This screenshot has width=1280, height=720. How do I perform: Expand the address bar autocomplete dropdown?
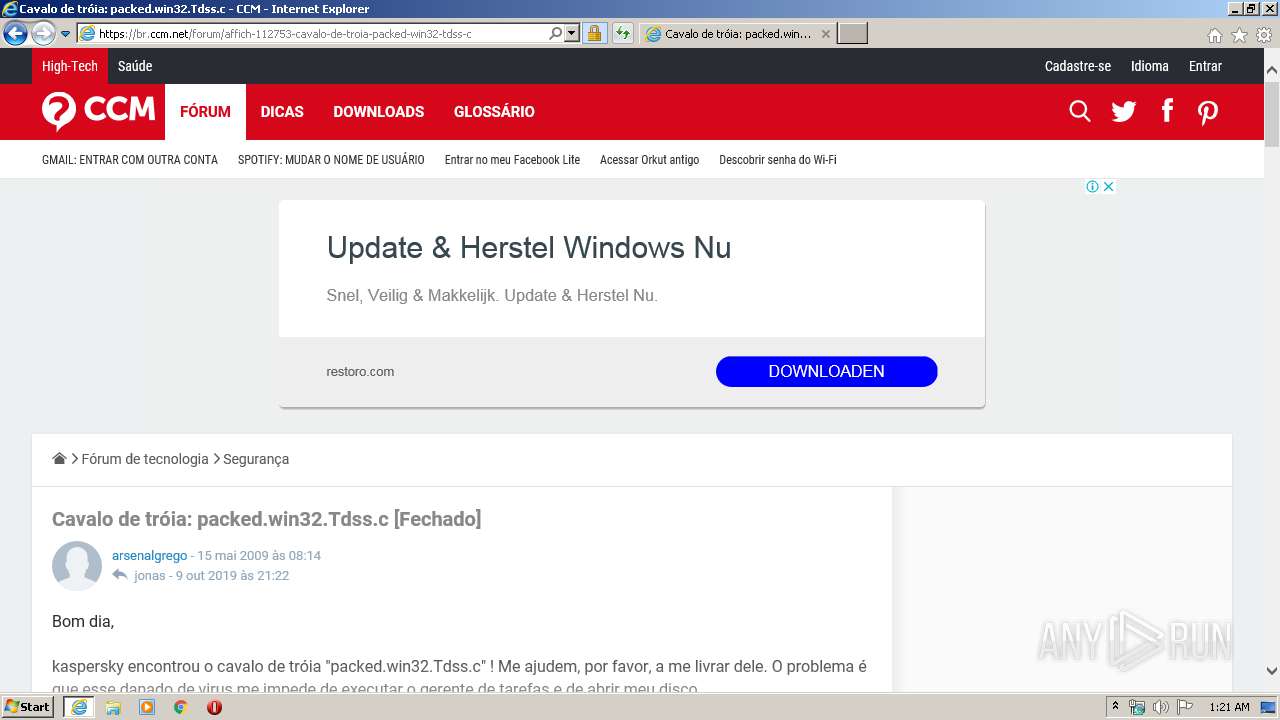572,33
